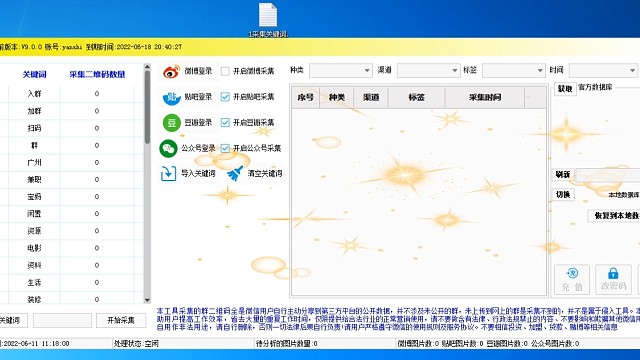
Task: Select the 装修 keyword row
Action: [x=71, y=298]
